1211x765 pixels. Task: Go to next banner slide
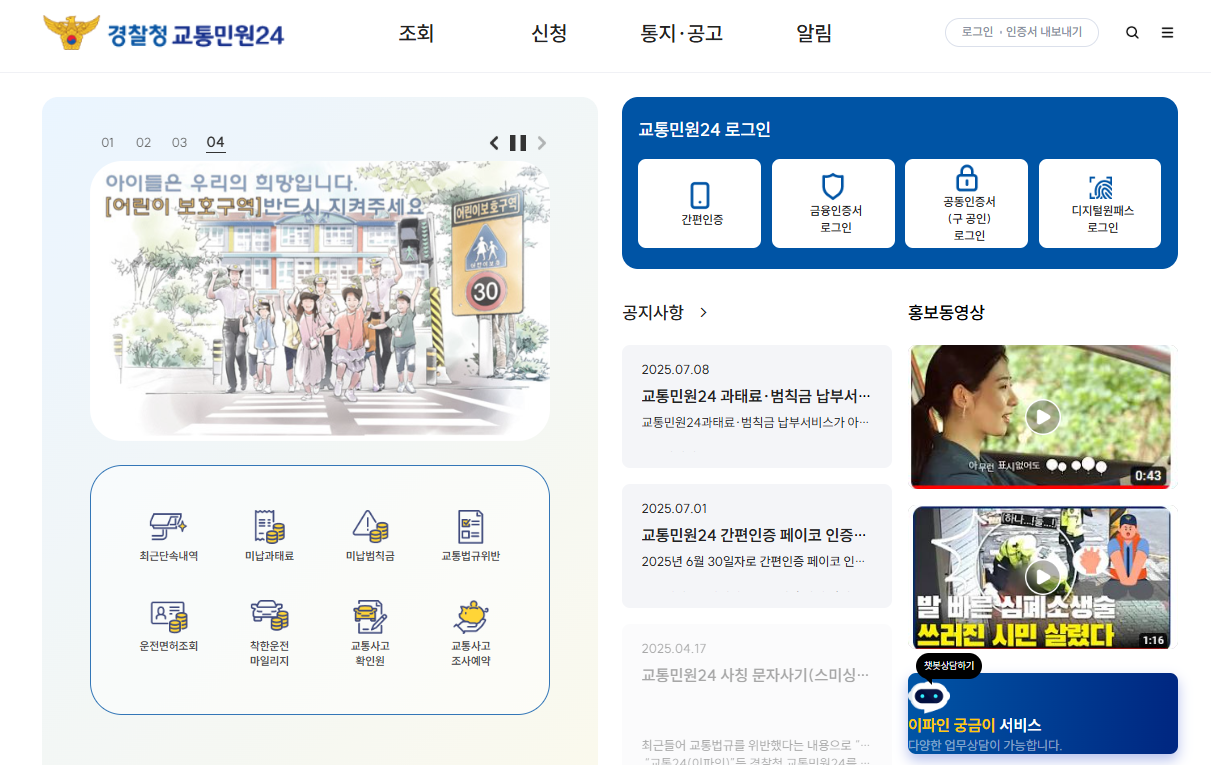(542, 143)
